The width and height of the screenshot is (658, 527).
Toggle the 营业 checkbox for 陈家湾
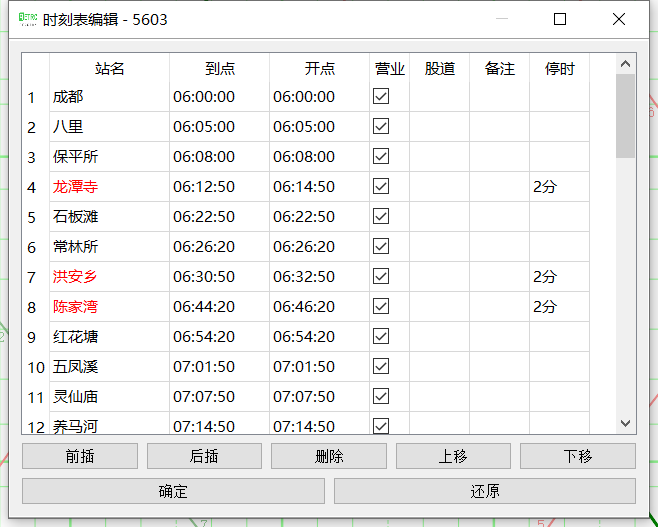(x=381, y=306)
